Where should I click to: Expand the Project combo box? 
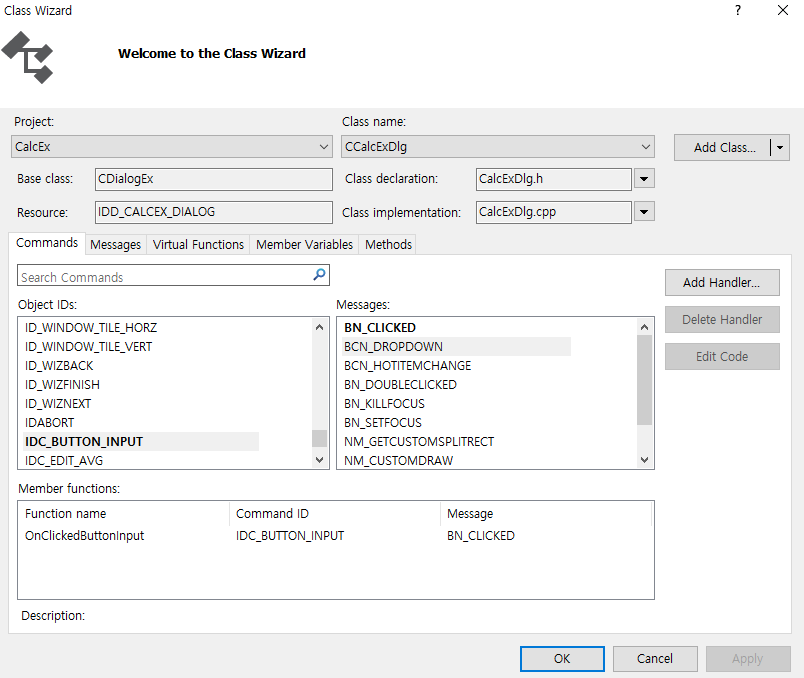(324, 147)
